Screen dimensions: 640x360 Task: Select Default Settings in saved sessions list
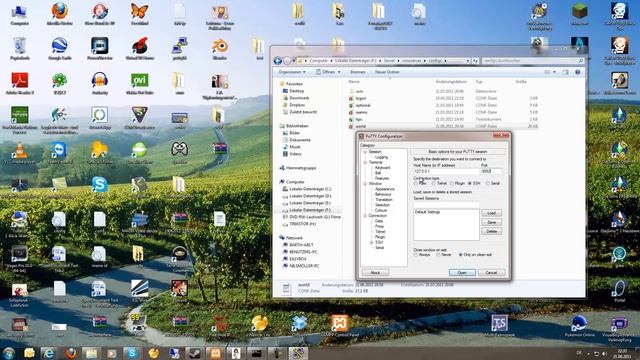[x=428, y=212]
